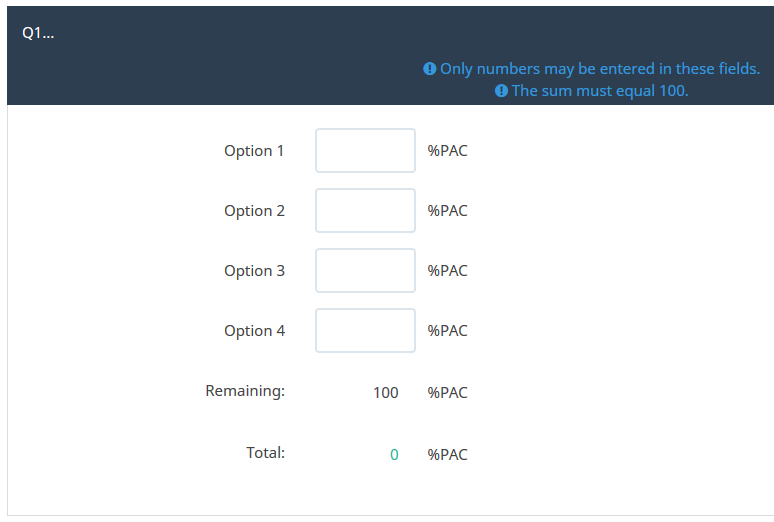774x522 pixels.
Task: Click the %PAC suffix in the Total row
Action: coord(447,455)
